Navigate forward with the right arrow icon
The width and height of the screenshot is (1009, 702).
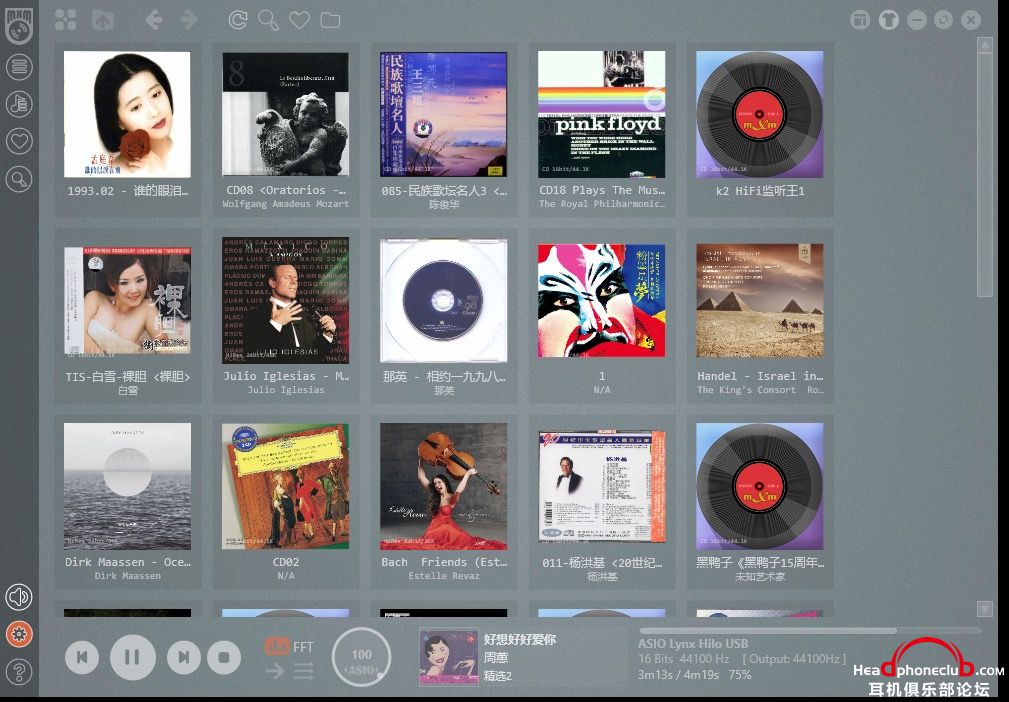point(189,20)
